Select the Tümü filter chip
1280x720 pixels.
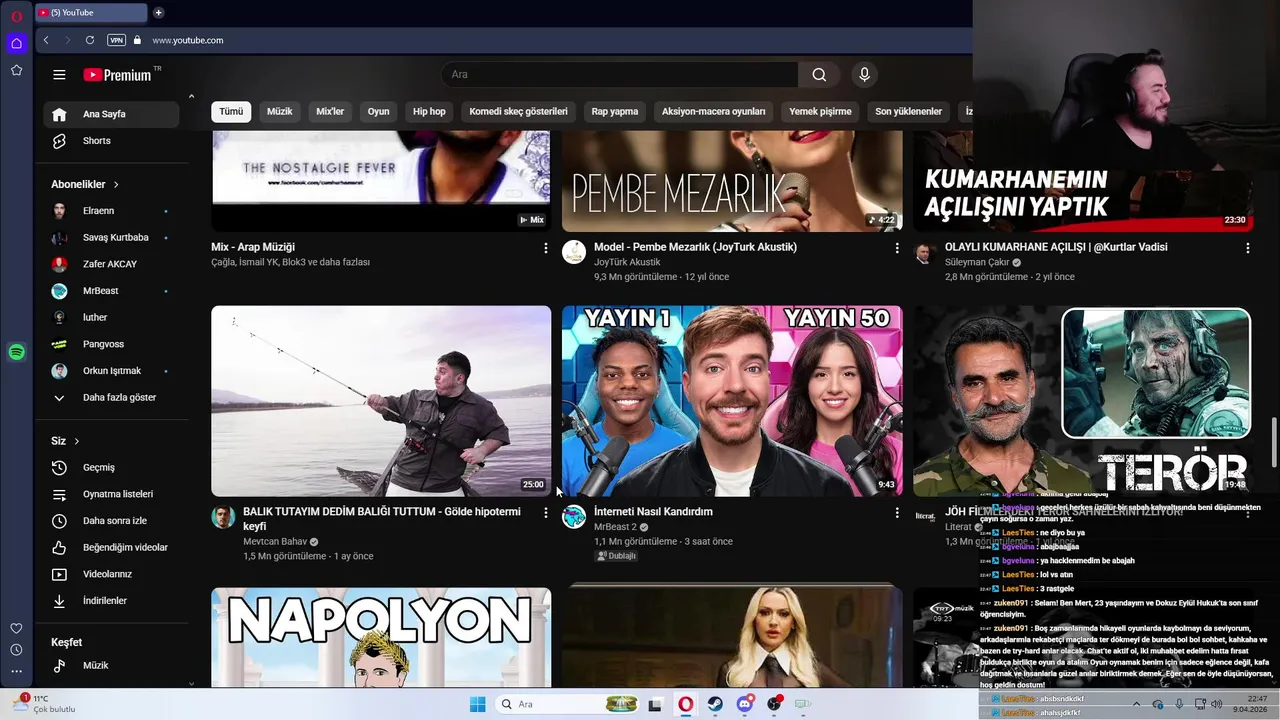[x=231, y=112]
